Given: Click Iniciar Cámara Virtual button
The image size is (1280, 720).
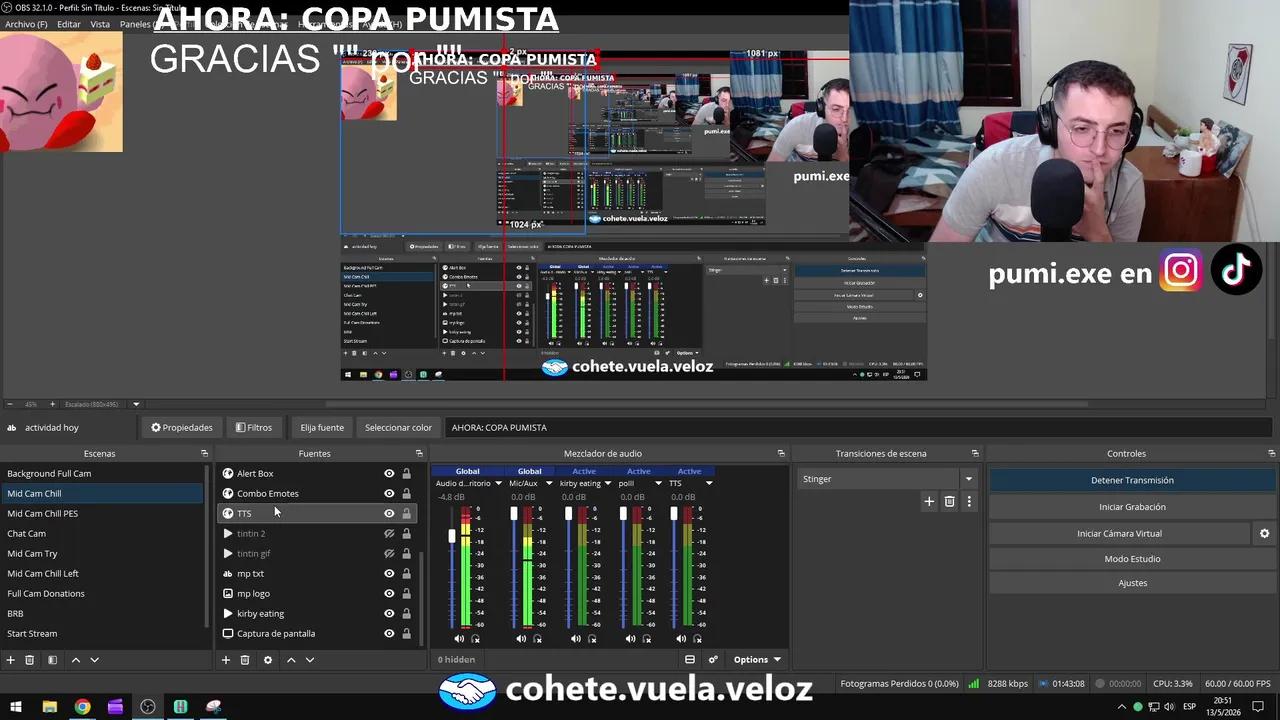Looking at the screenshot, I should click(1119, 534).
